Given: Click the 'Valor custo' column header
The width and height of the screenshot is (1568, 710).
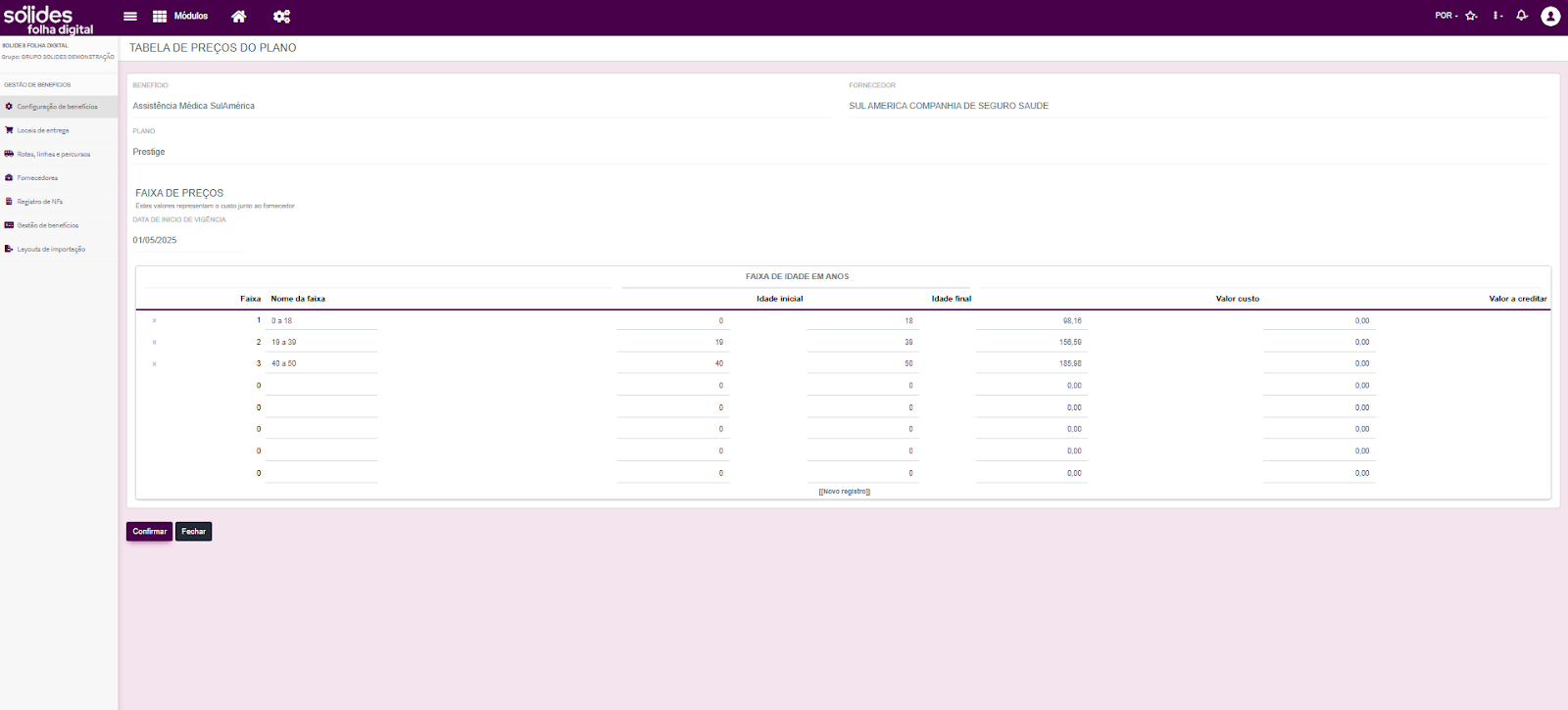Looking at the screenshot, I should (1238, 299).
